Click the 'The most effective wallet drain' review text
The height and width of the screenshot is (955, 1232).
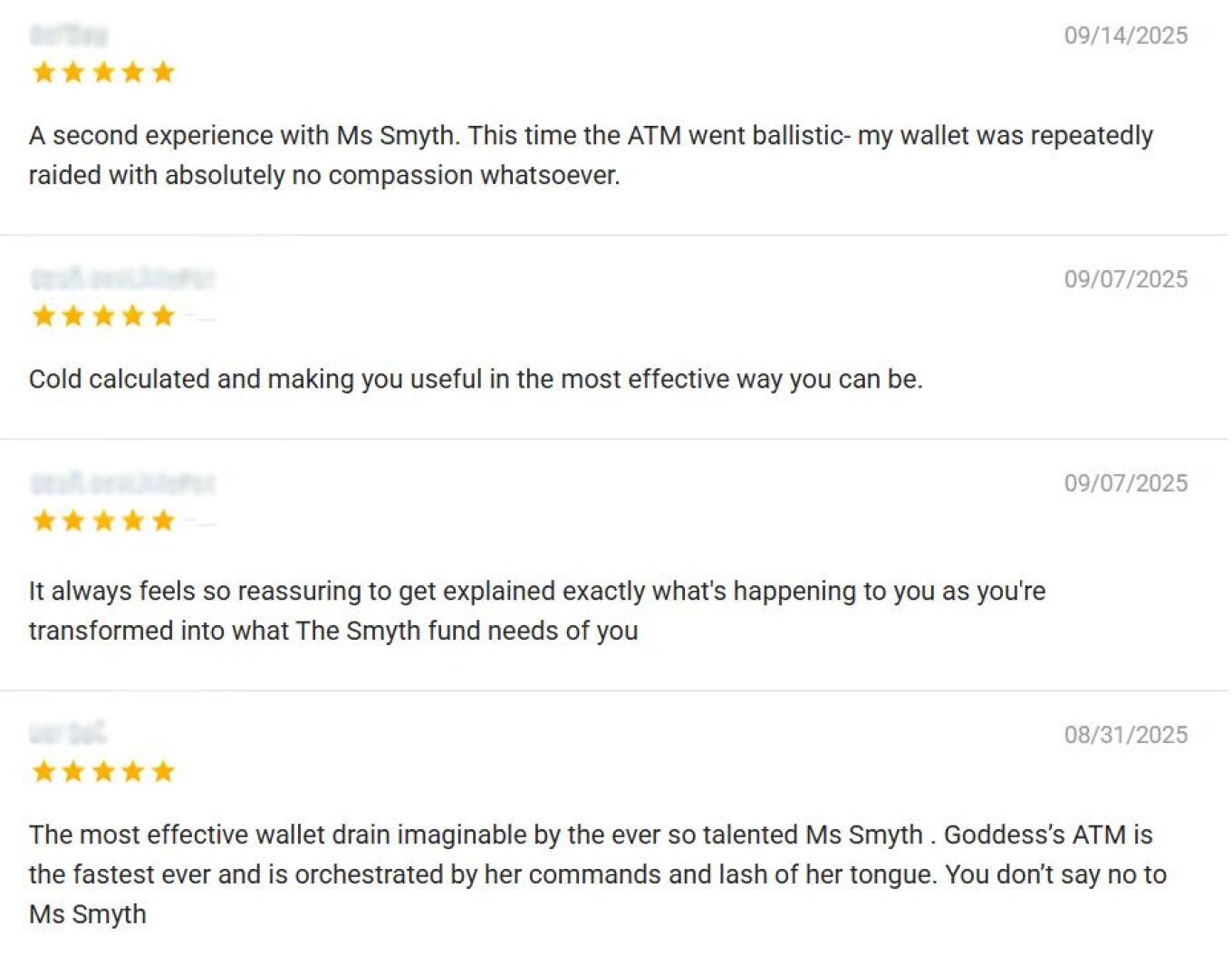597,873
